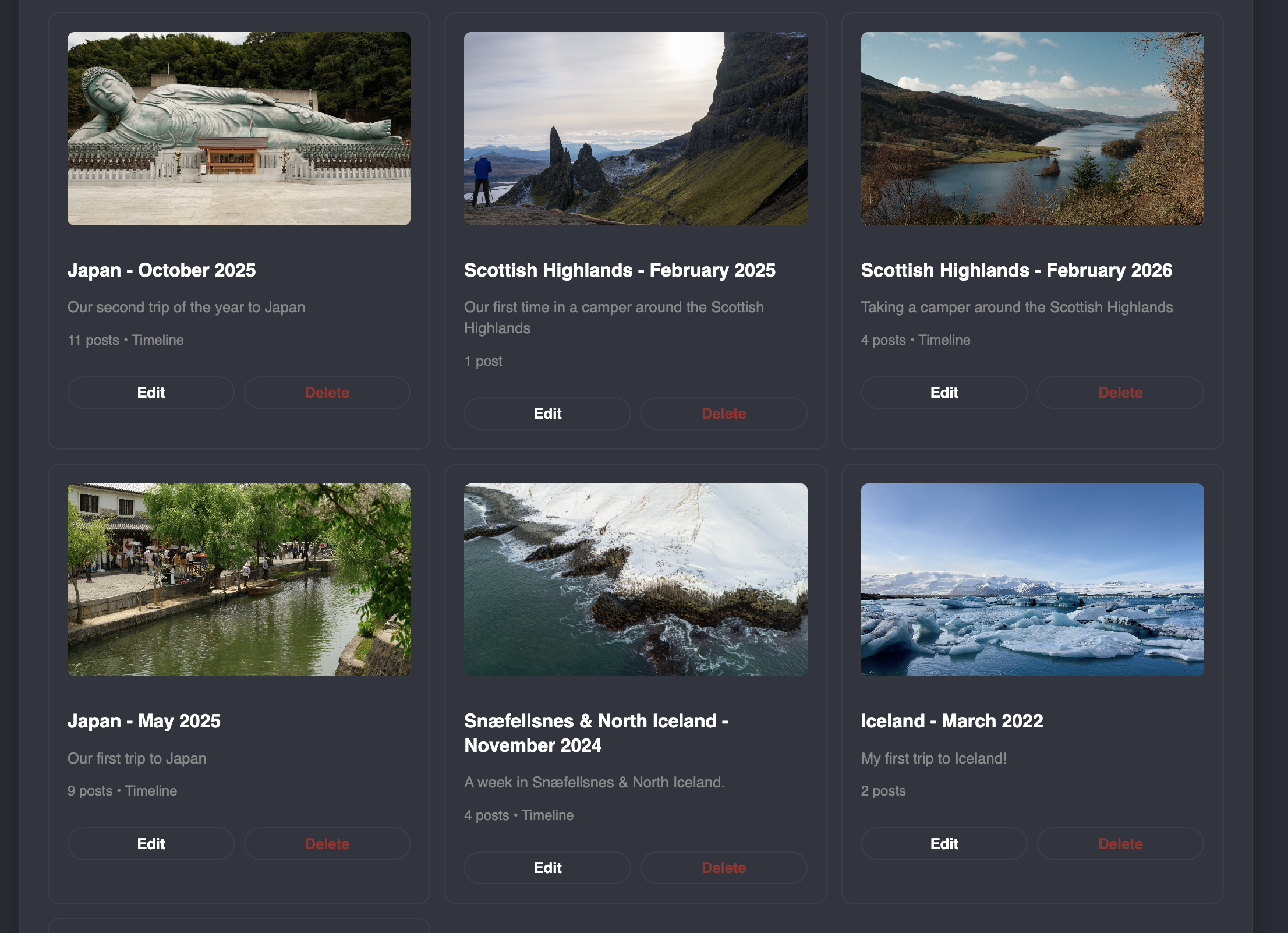Delete the Japan - October 2025 album
This screenshot has width=1288, height=933.
click(x=327, y=393)
